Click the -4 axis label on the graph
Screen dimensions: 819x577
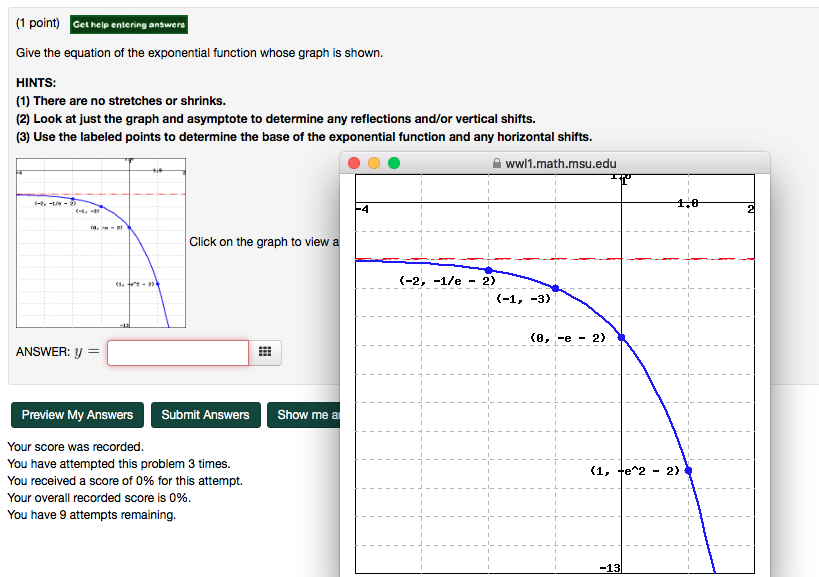pos(362,209)
